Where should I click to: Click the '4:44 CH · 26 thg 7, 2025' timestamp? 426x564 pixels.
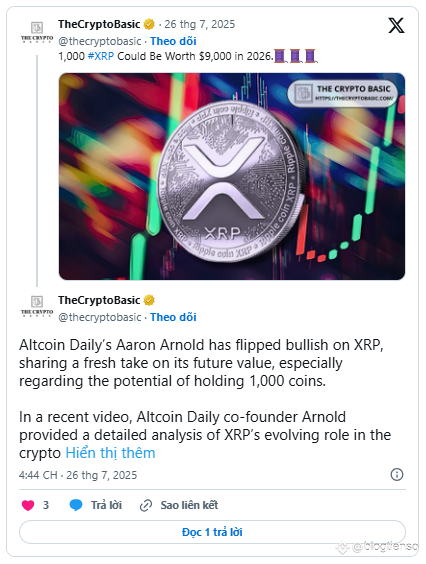(78, 475)
